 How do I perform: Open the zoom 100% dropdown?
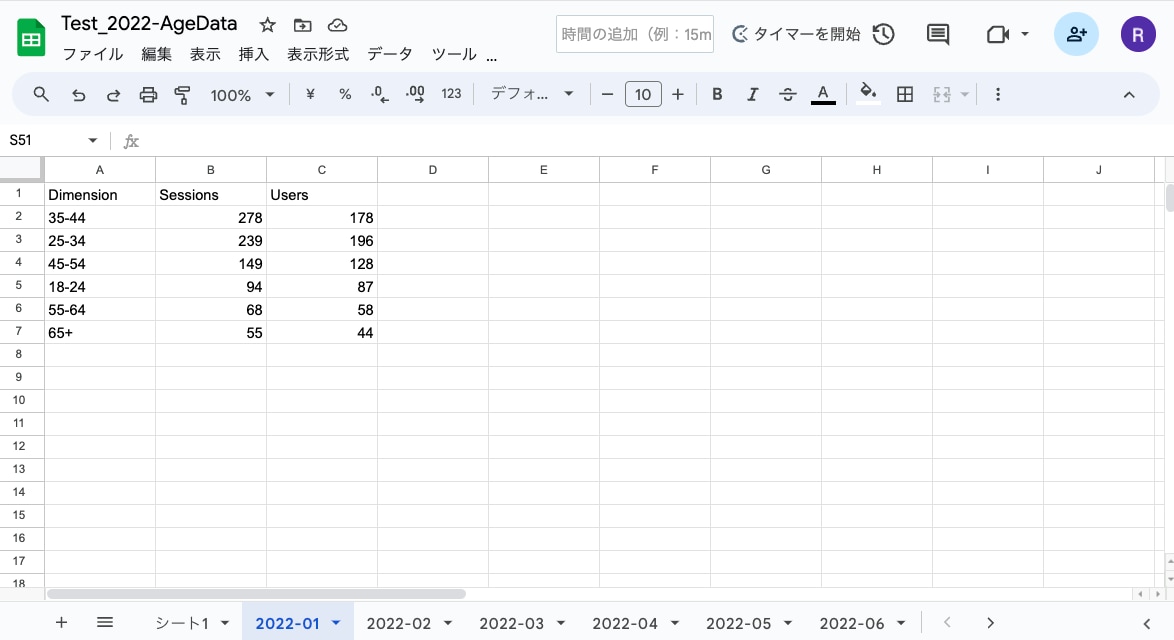pos(243,95)
